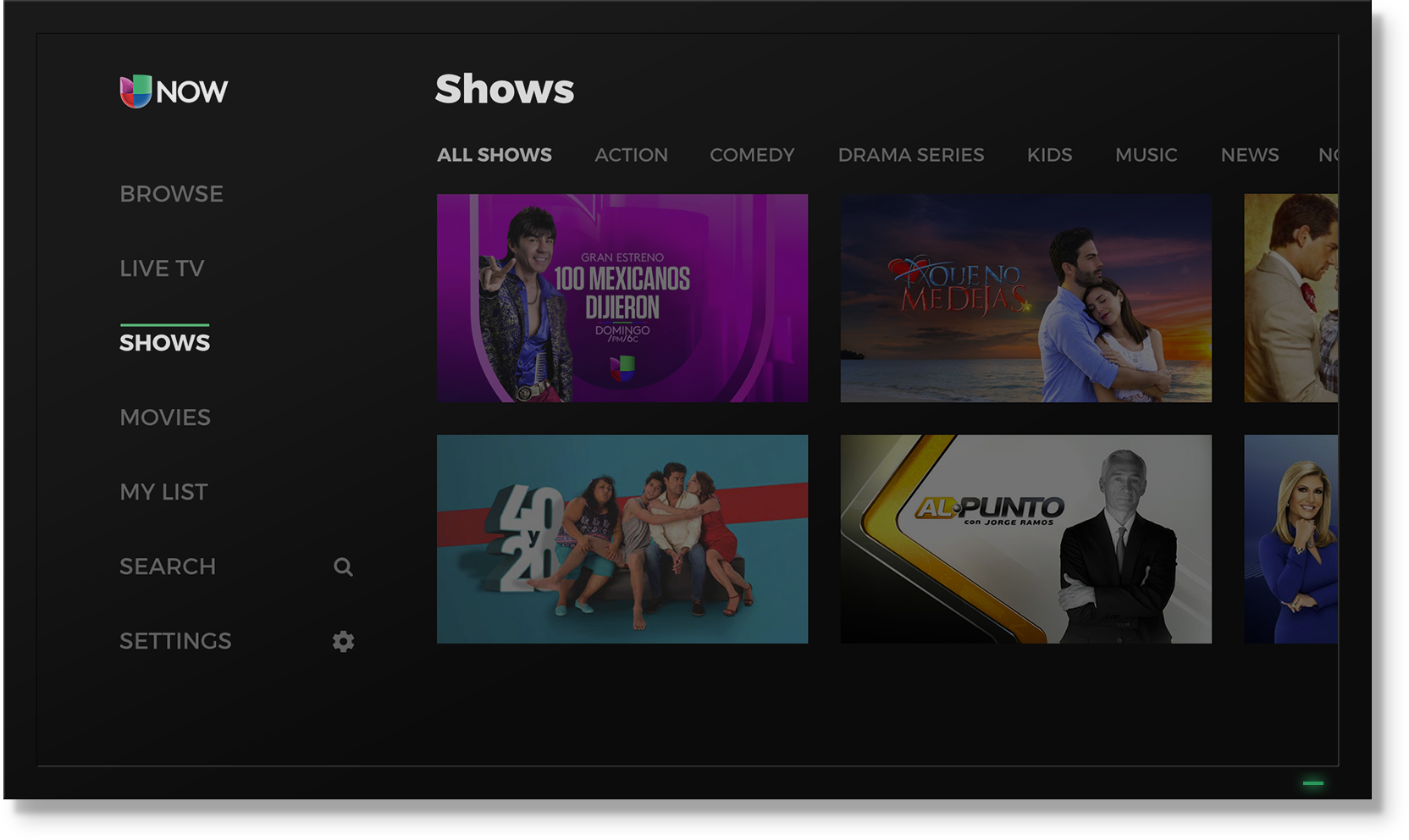
Task: Go to Live TV section
Action: pyautogui.click(x=162, y=268)
